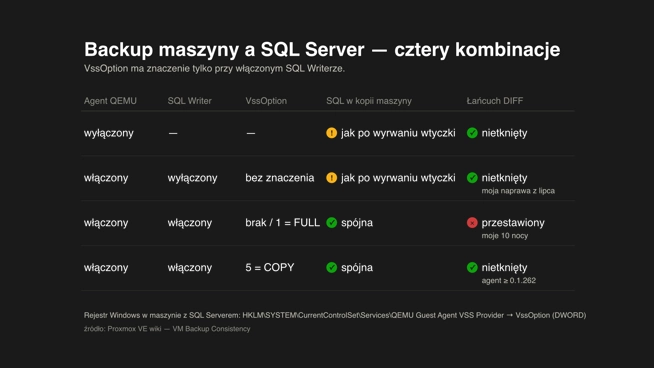Click the 'SQL w kopii maszyny' column header
This screenshot has height=368, width=654.
369,101
